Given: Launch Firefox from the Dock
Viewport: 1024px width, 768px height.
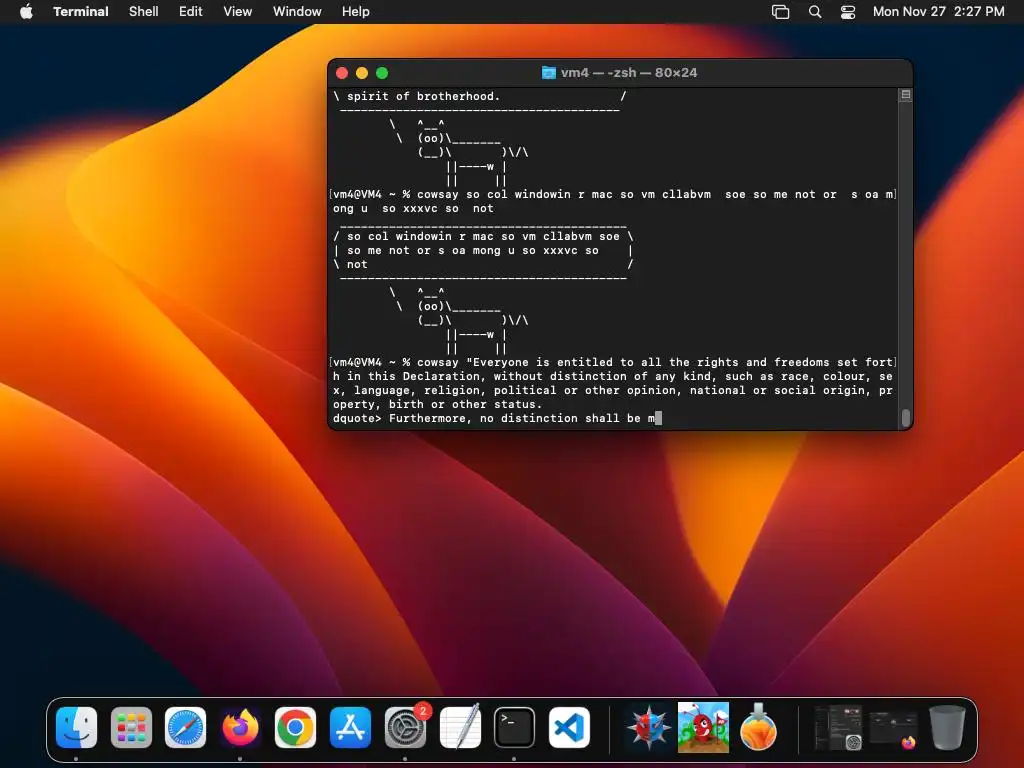Looking at the screenshot, I should (240, 727).
